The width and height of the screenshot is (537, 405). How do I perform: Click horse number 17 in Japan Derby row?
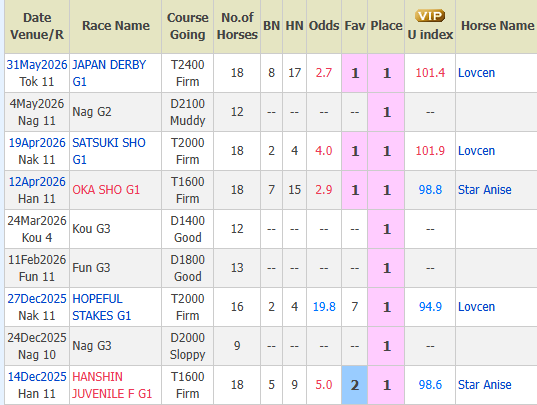point(295,73)
